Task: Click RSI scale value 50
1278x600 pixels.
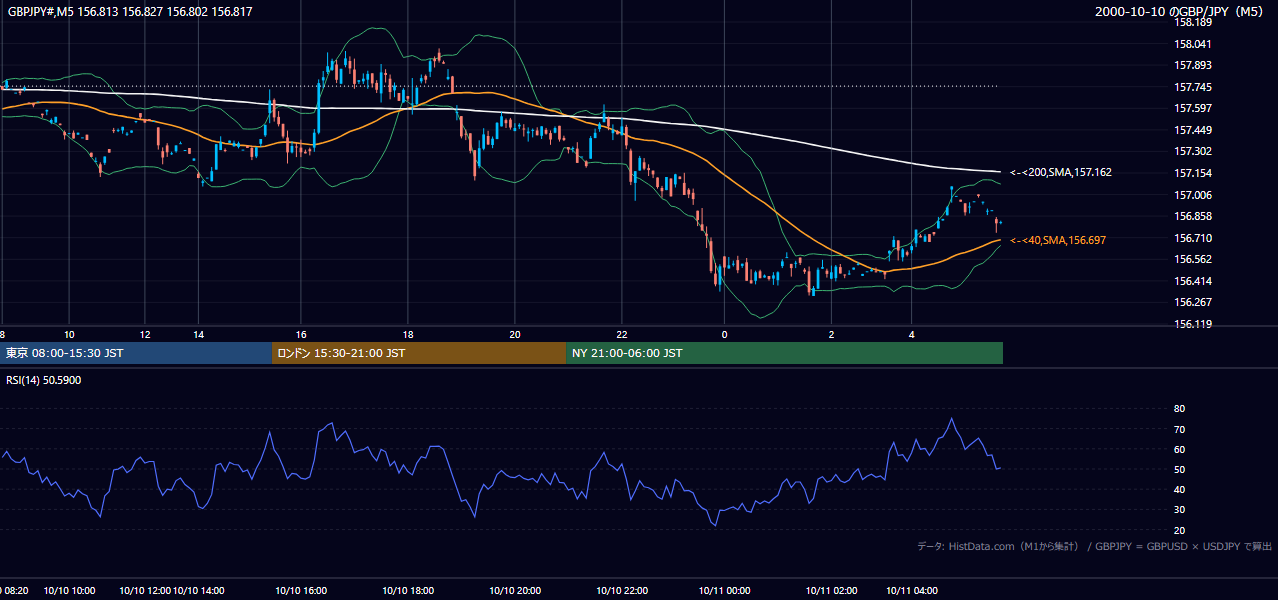Action: pos(1180,469)
